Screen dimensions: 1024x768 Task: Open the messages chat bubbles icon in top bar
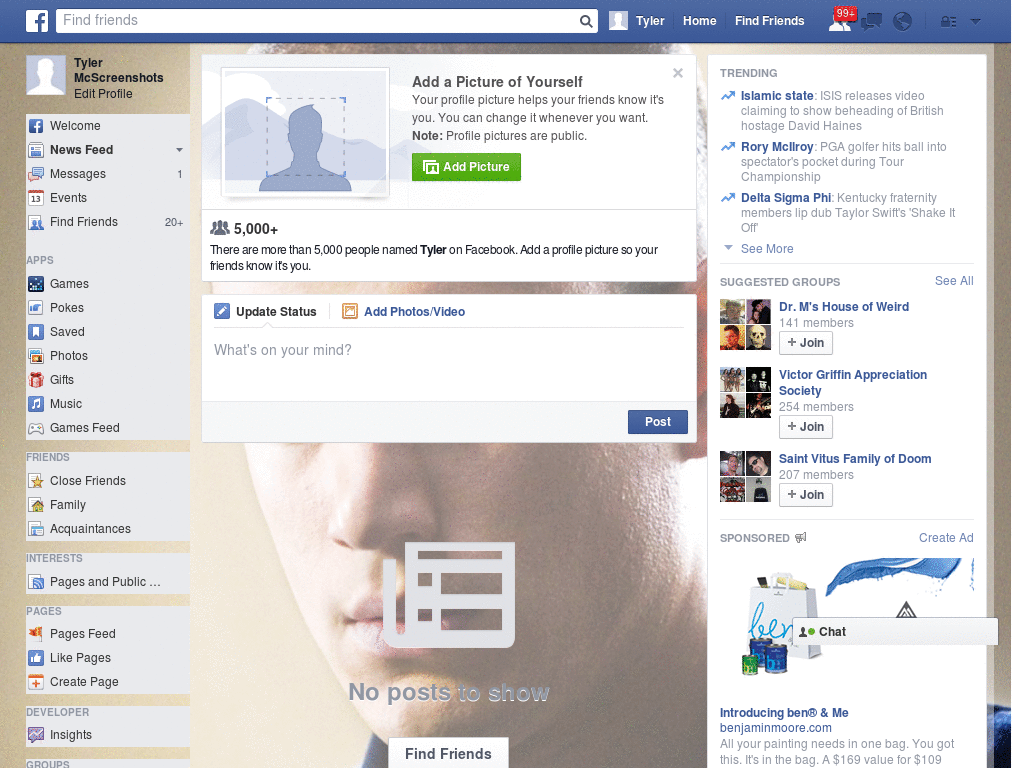pos(871,22)
